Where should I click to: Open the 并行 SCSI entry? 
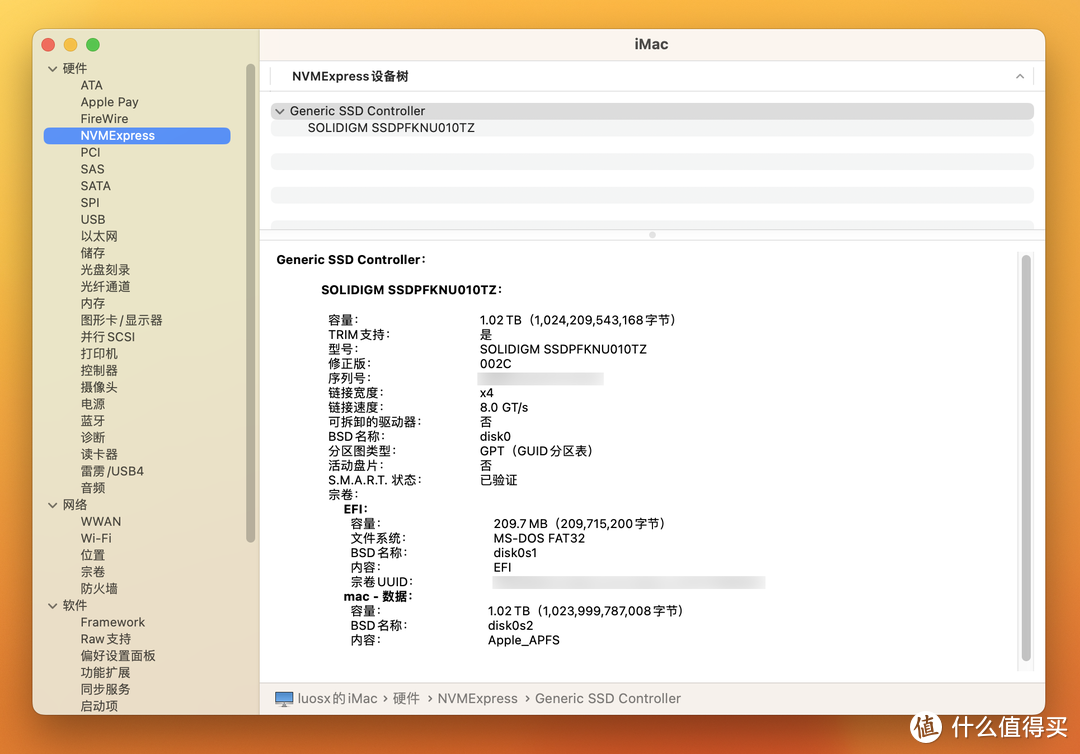pyautogui.click(x=107, y=337)
